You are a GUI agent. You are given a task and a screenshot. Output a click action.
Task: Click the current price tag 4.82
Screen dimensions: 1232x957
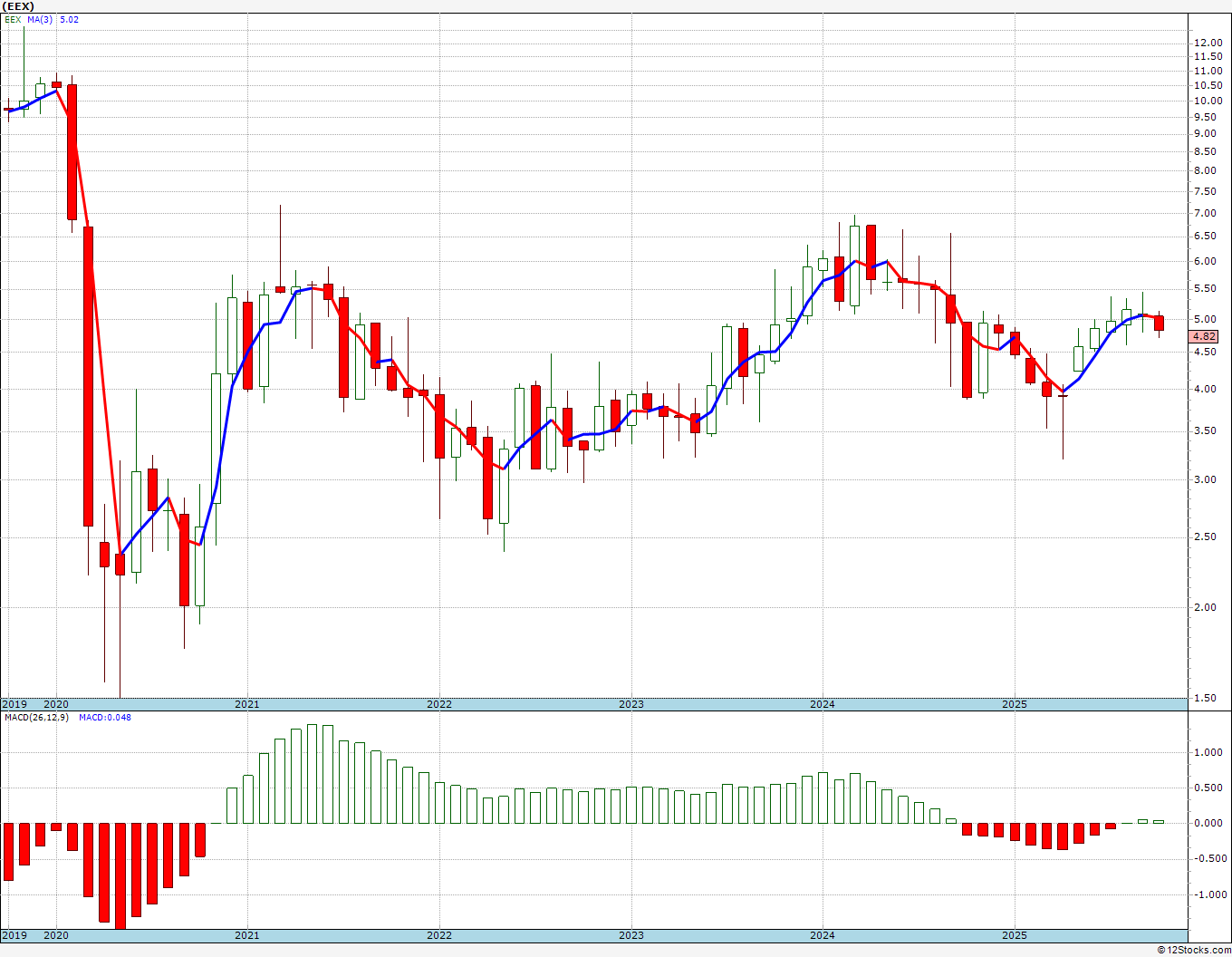coord(1205,336)
